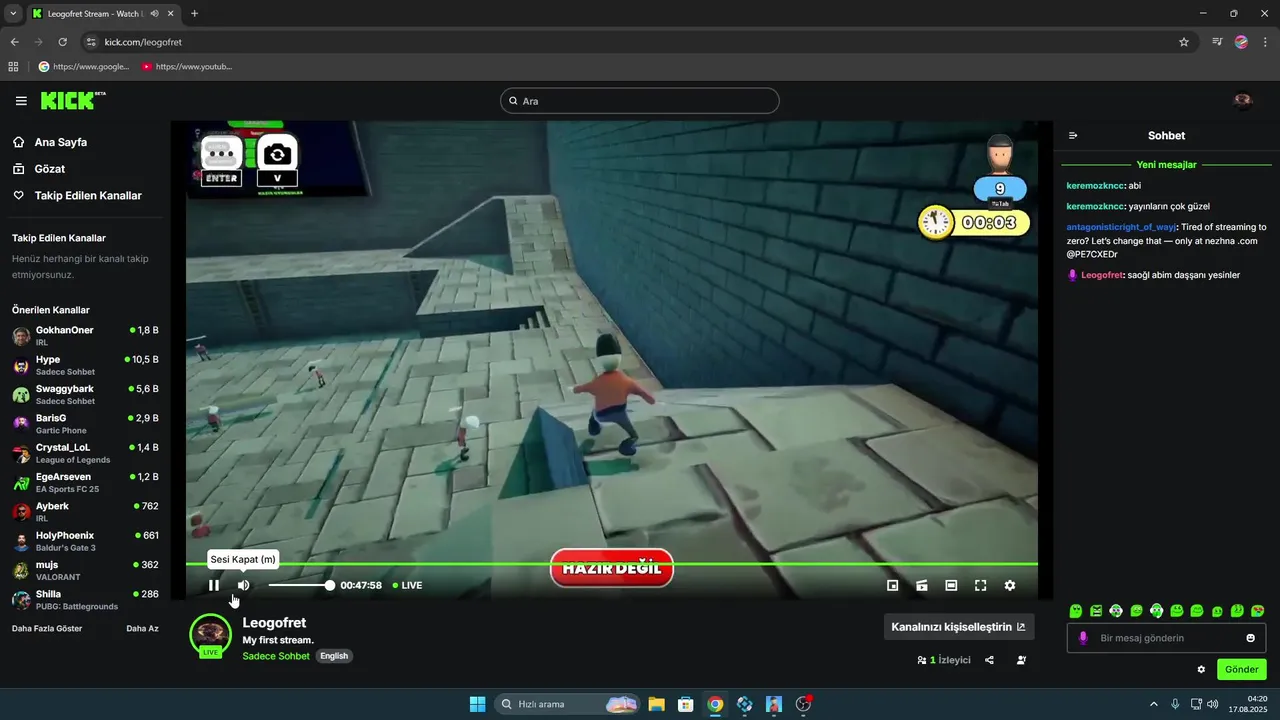Open mujs VALORANT channel
Viewport: 1280px width, 720px height.
tap(85, 570)
